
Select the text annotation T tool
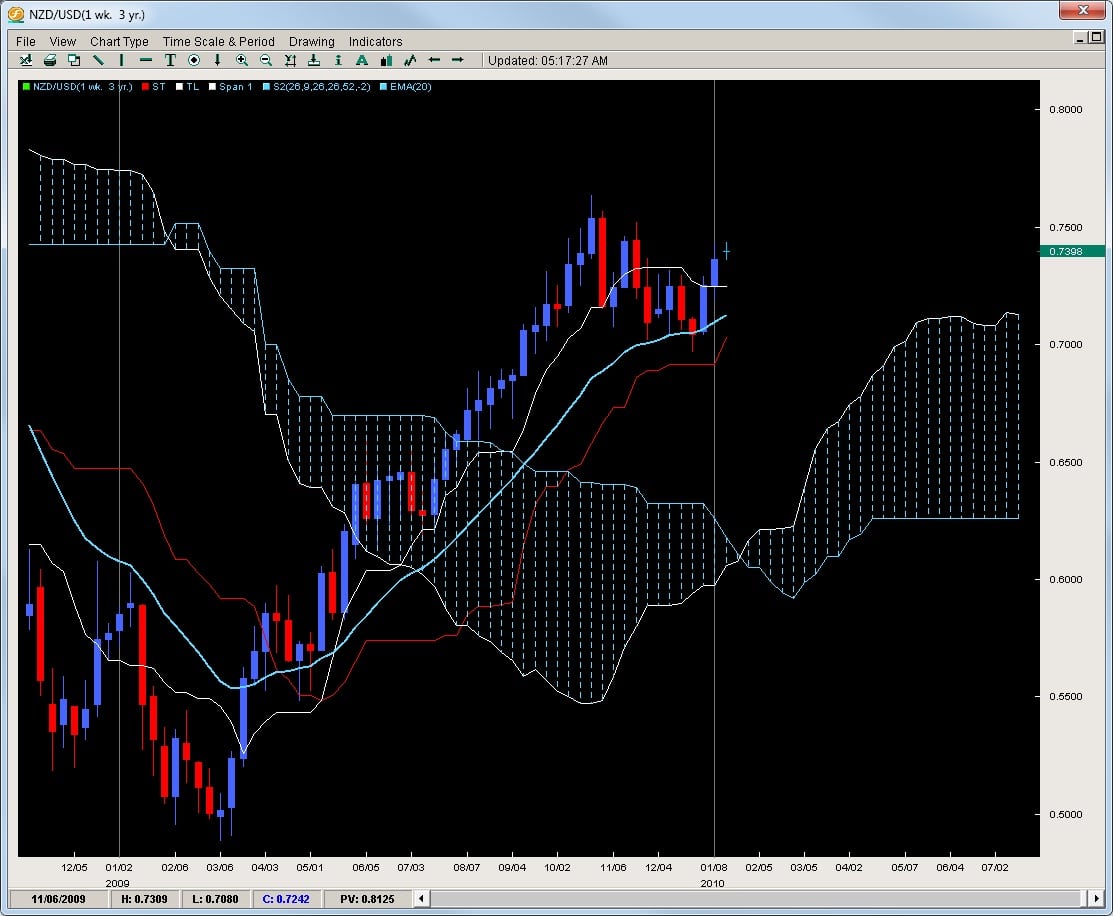pos(170,60)
